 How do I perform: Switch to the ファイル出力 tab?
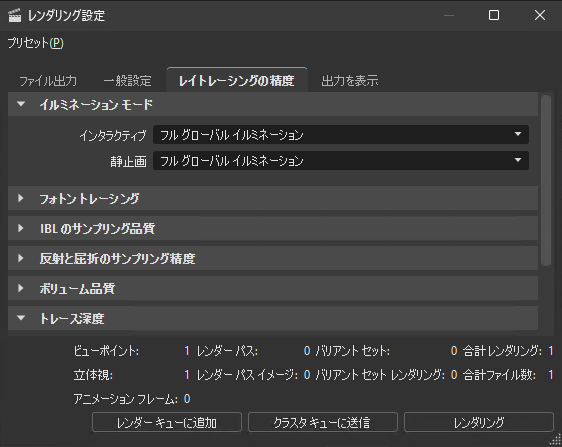48,81
